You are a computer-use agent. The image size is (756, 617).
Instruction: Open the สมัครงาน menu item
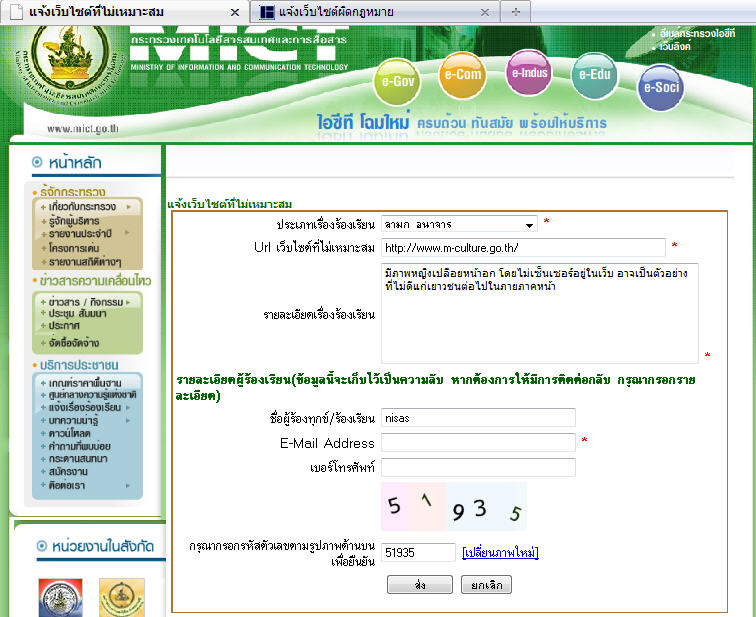(x=68, y=471)
